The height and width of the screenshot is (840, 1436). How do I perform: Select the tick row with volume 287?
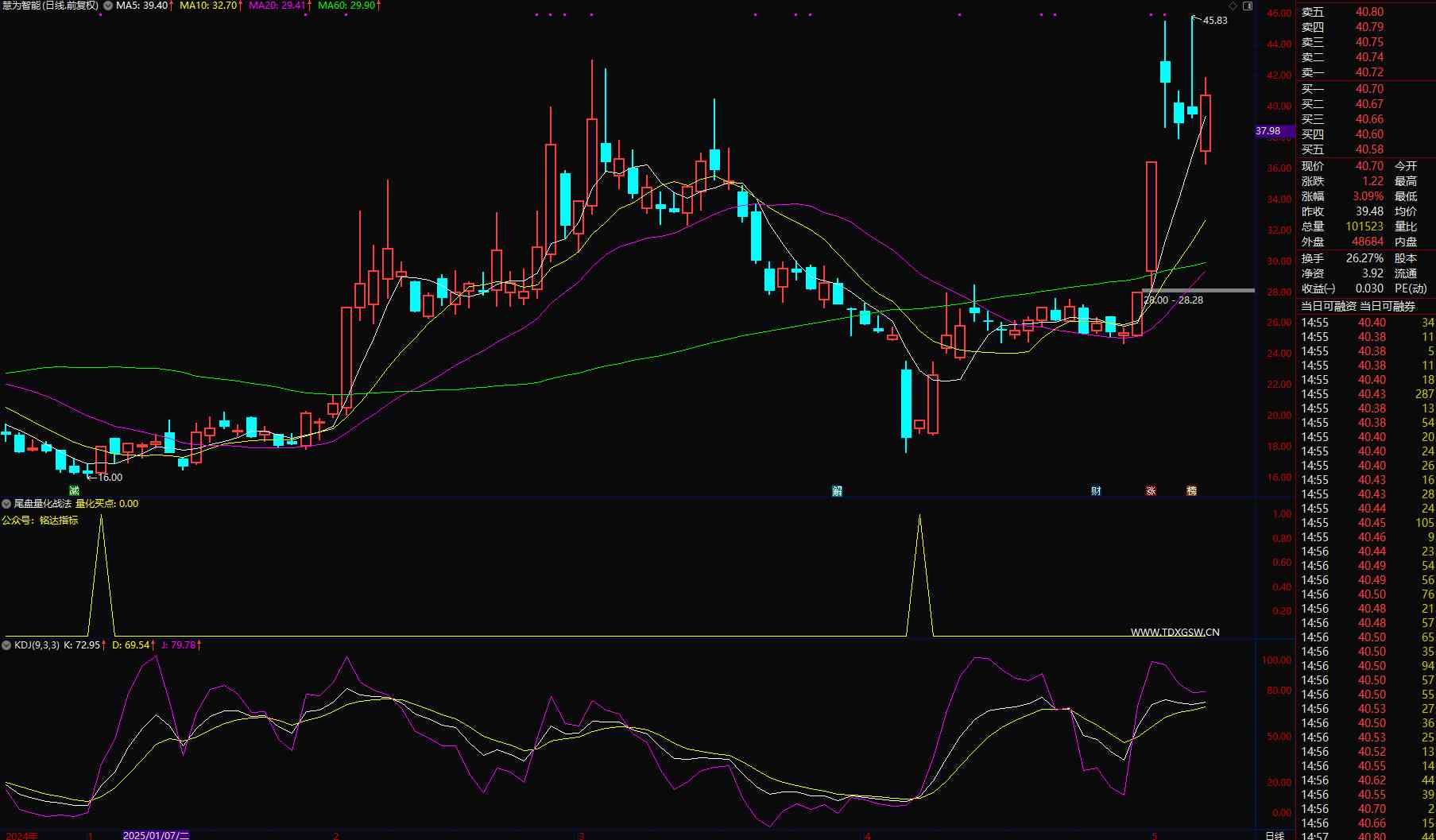point(1366,394)
